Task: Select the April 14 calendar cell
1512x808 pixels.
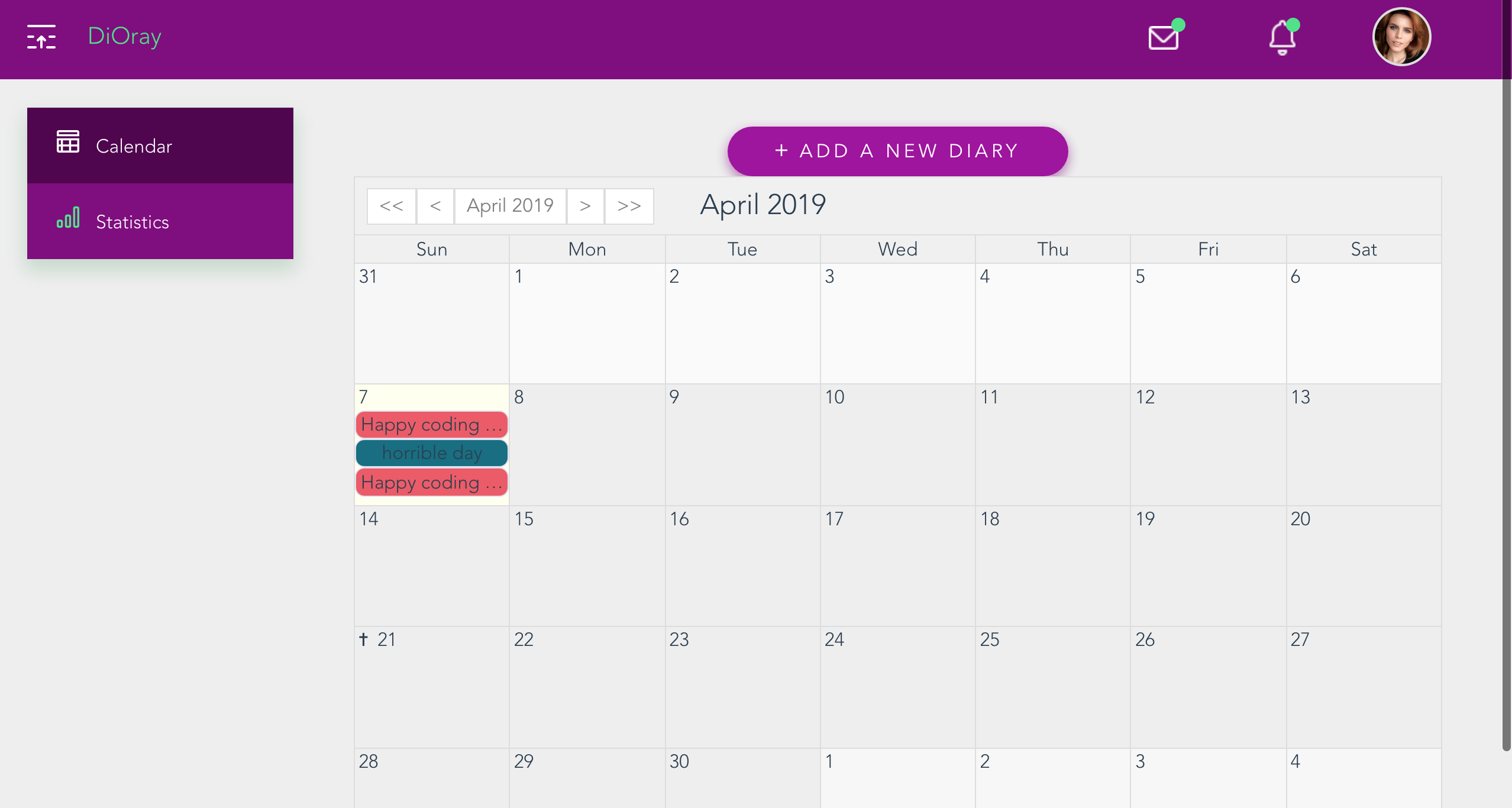Action: [x=431, y=568]
